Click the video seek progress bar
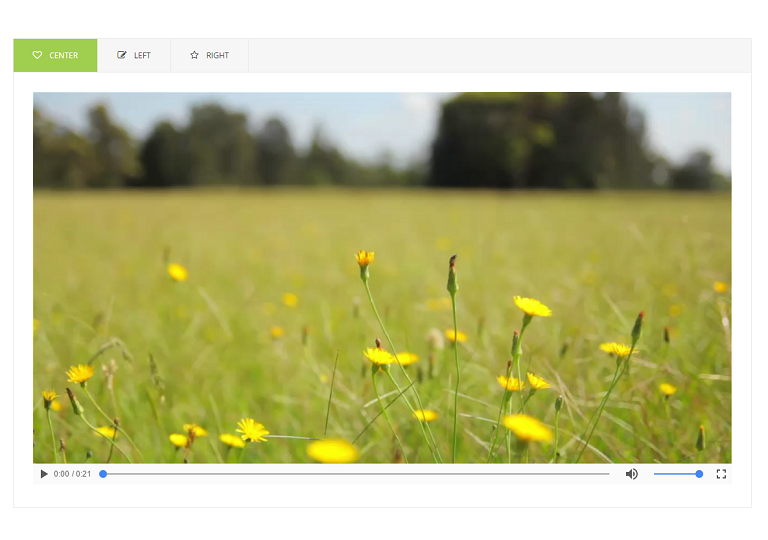Viewport: 768px width, 540px height. [356, 474]
